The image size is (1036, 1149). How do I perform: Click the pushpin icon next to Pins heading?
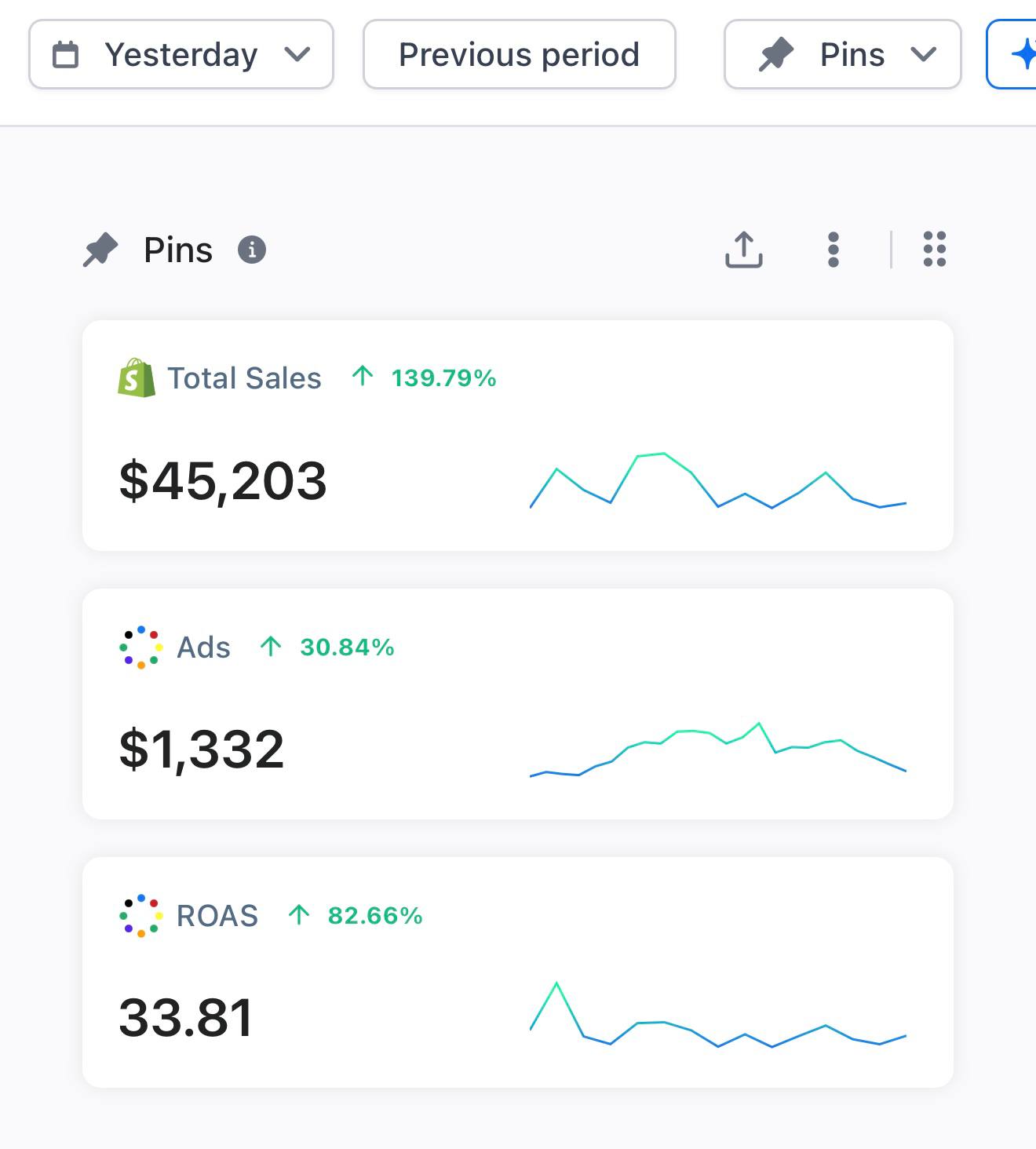[100, 250]
